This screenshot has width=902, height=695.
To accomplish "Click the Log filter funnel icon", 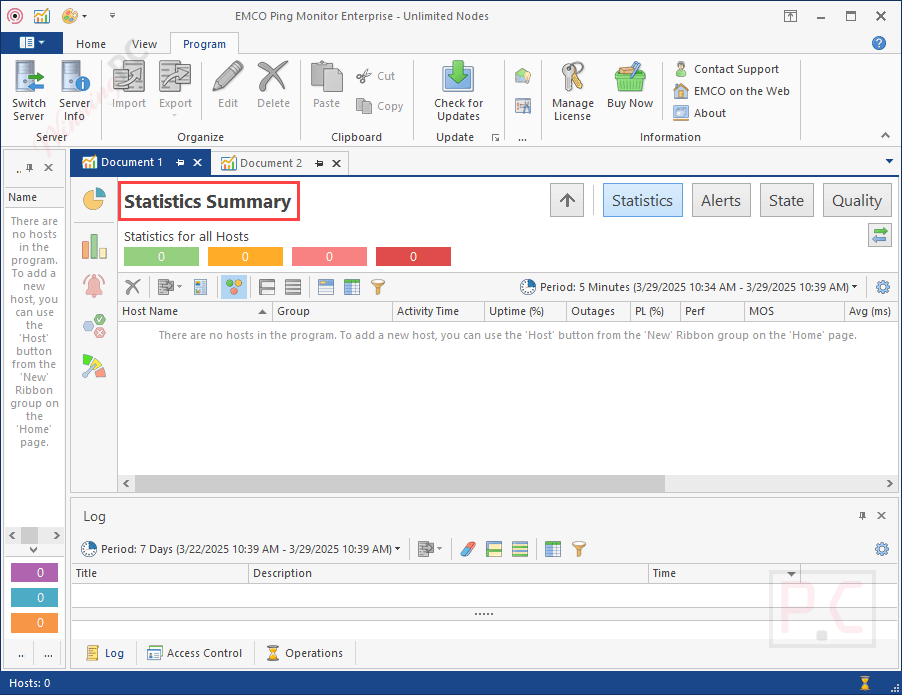I will pyautogui.click(x=579, y=549).
